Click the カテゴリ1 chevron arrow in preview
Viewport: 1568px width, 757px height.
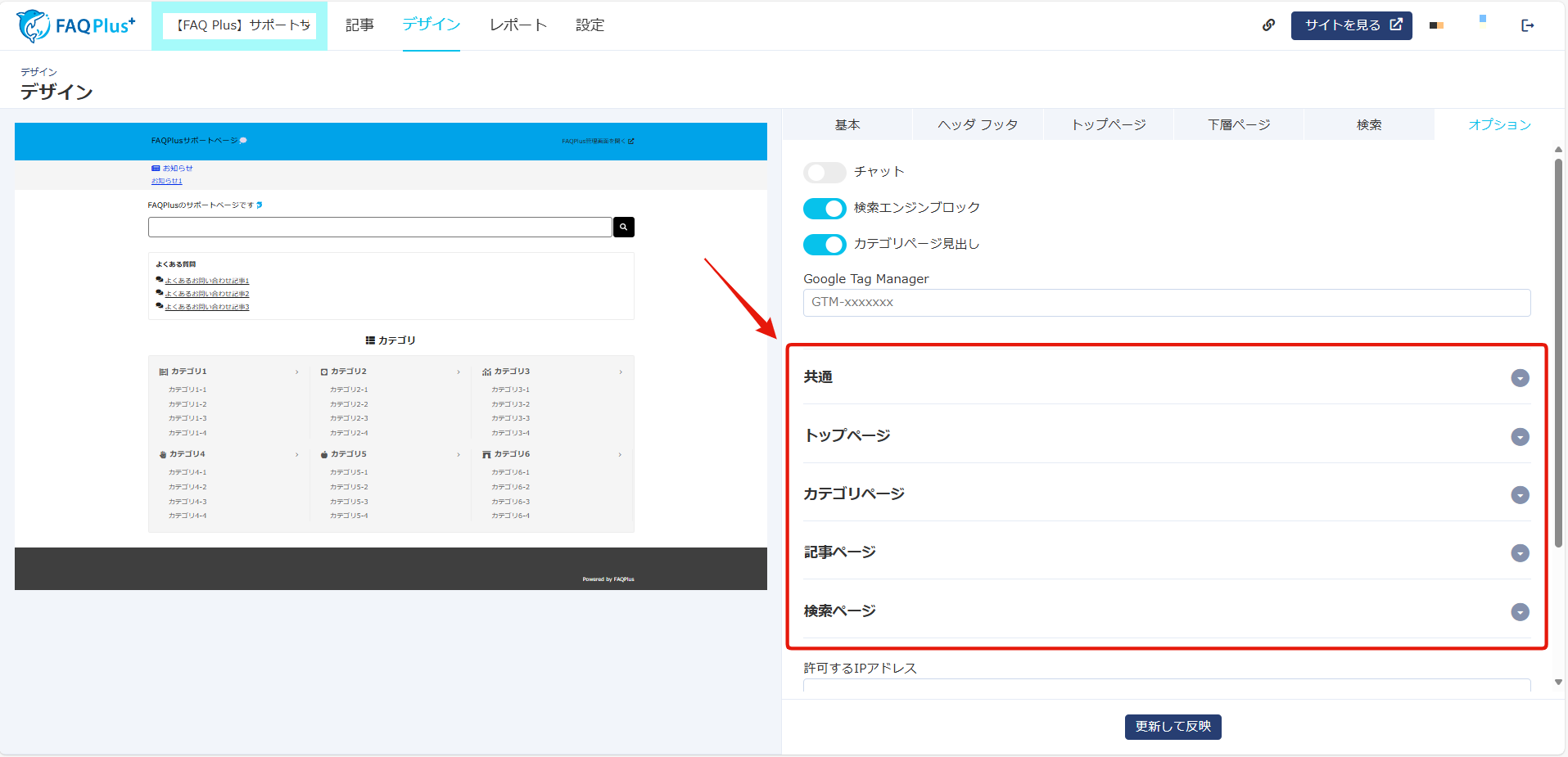296,372
